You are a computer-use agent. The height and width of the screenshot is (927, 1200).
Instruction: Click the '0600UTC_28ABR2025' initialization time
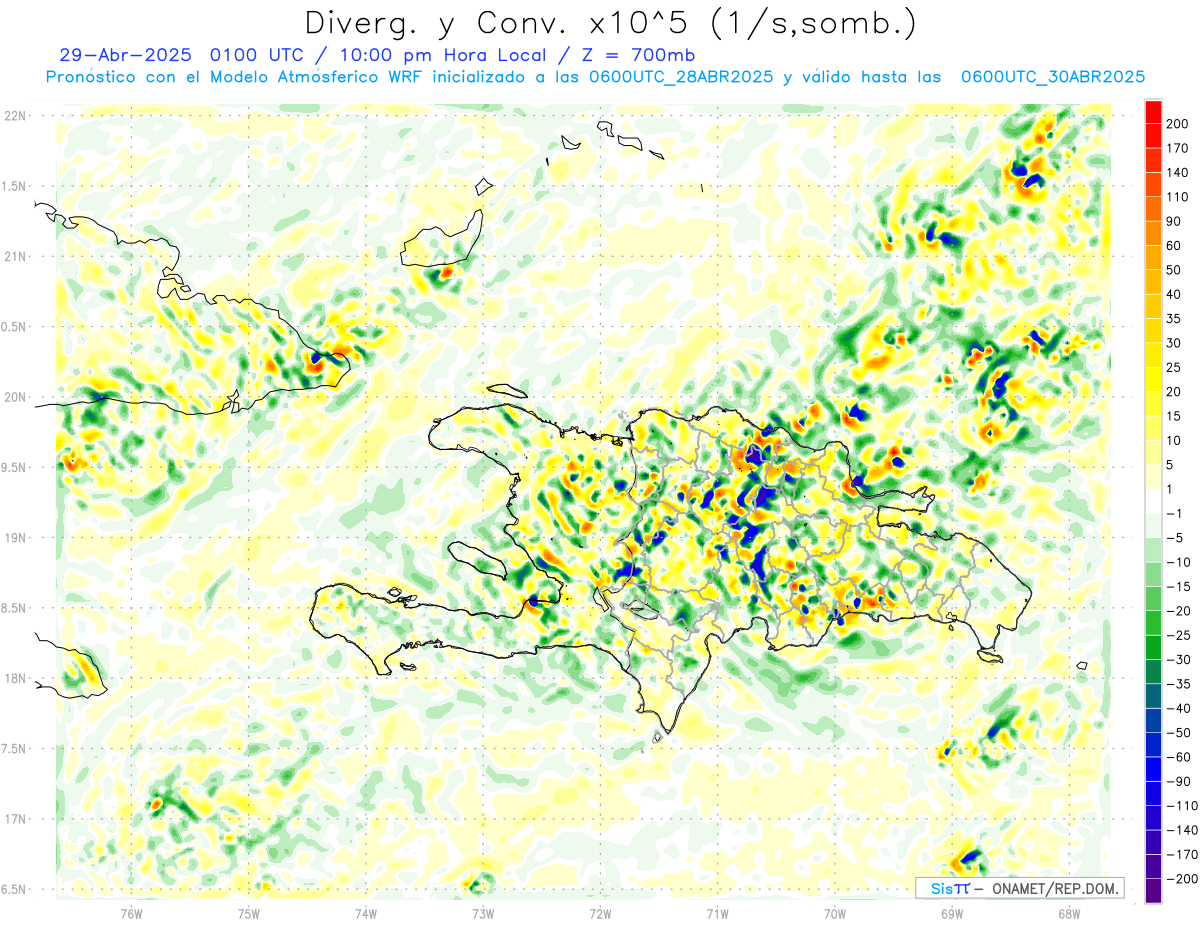tap(681, 77)
